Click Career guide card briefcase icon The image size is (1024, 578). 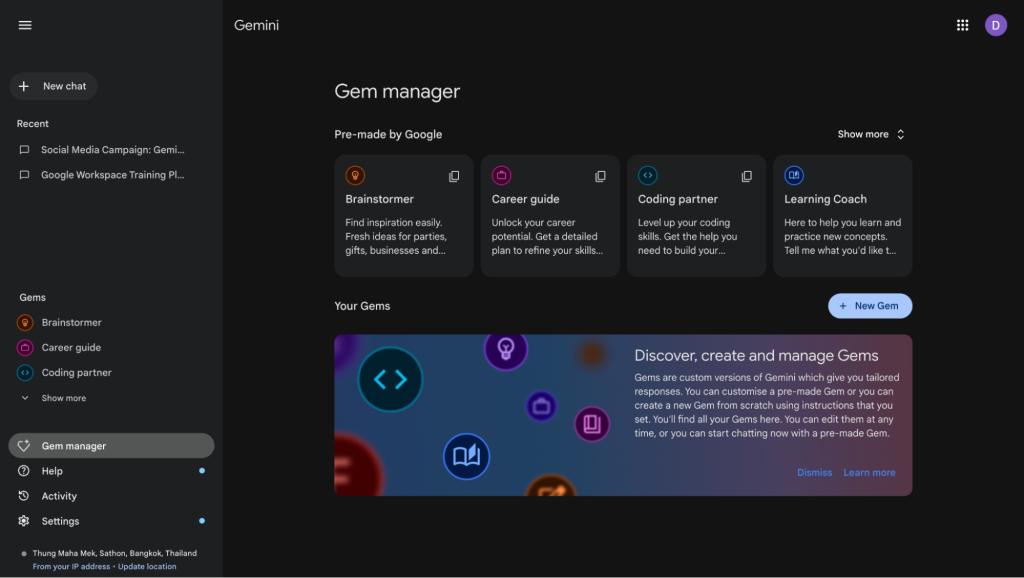click(x=502, y=175)
